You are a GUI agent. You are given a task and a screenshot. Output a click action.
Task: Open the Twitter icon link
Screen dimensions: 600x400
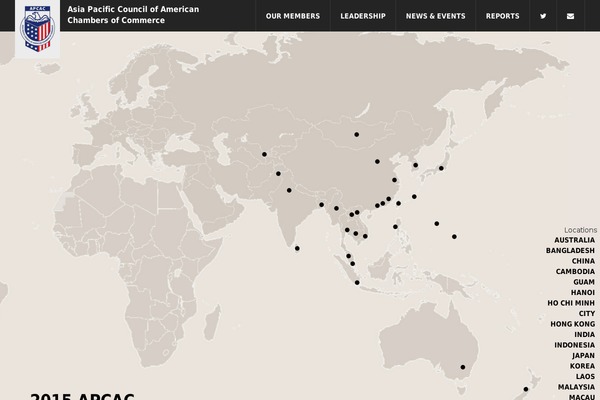coord(543,16)
